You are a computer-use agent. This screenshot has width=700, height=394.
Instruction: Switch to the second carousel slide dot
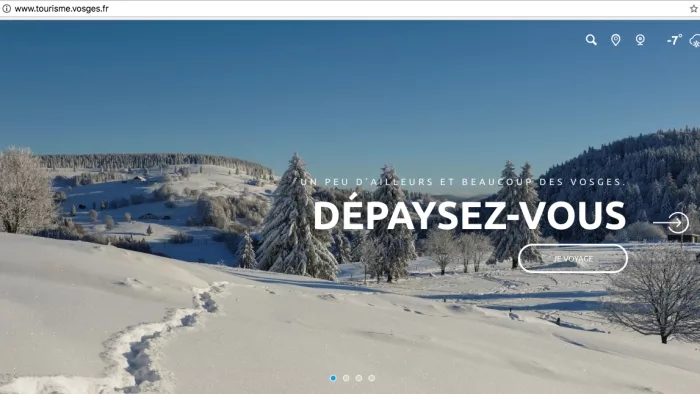click(346, 378)
